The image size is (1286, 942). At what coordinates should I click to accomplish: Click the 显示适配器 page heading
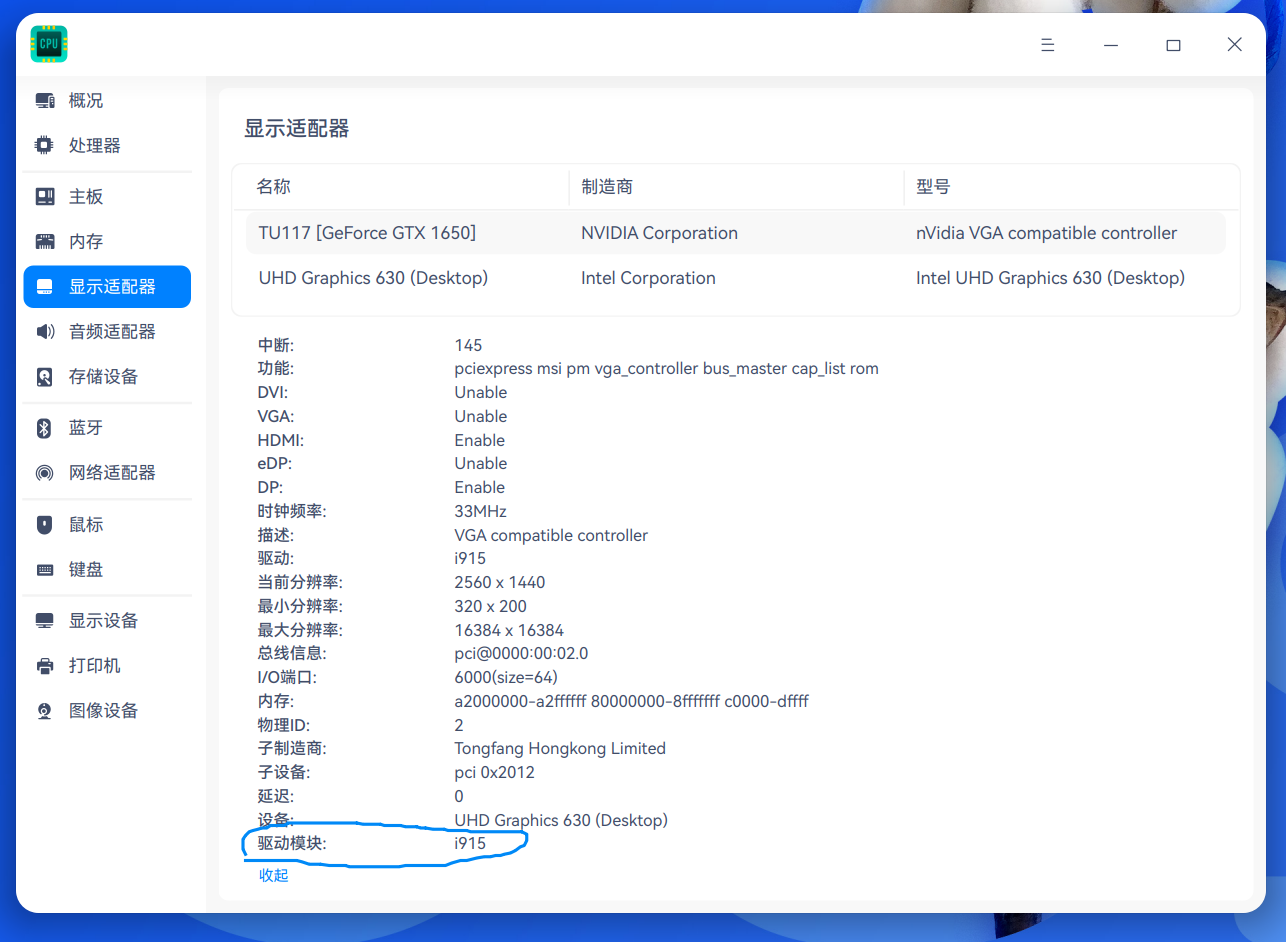[x=297, y=128]
